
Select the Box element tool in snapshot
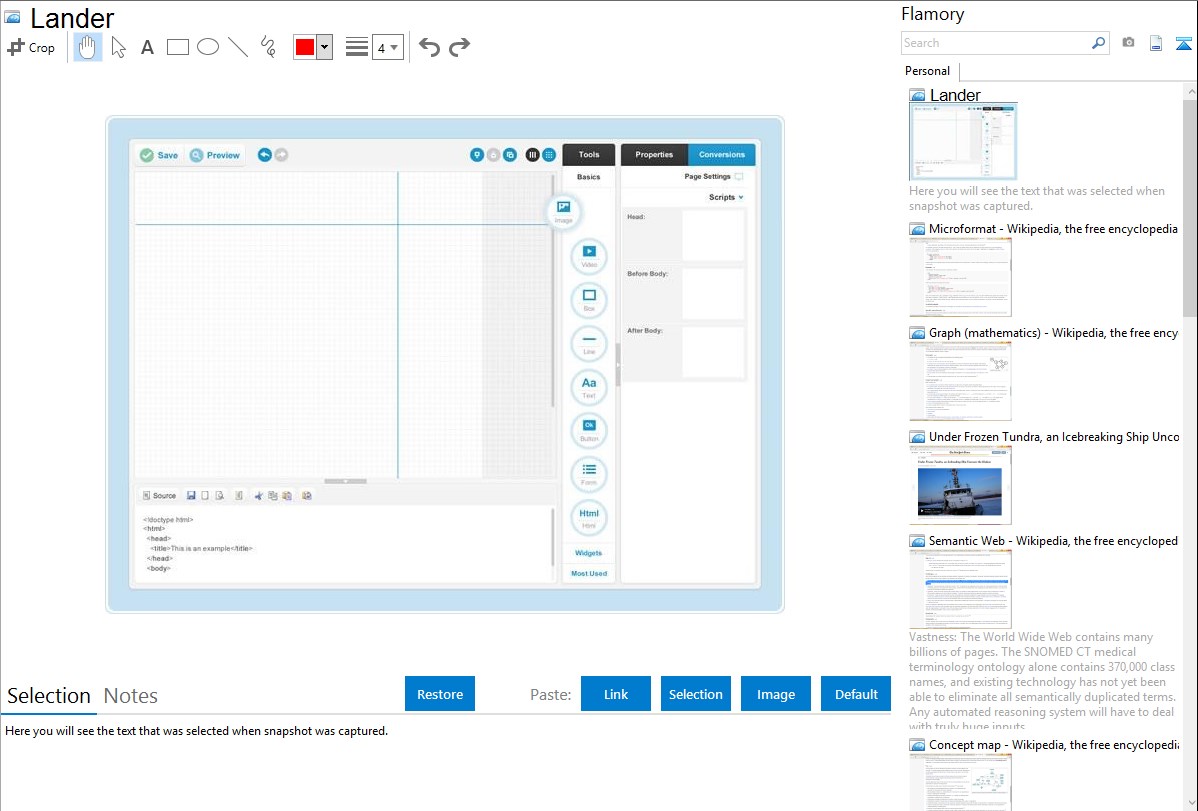coord(589,299)
